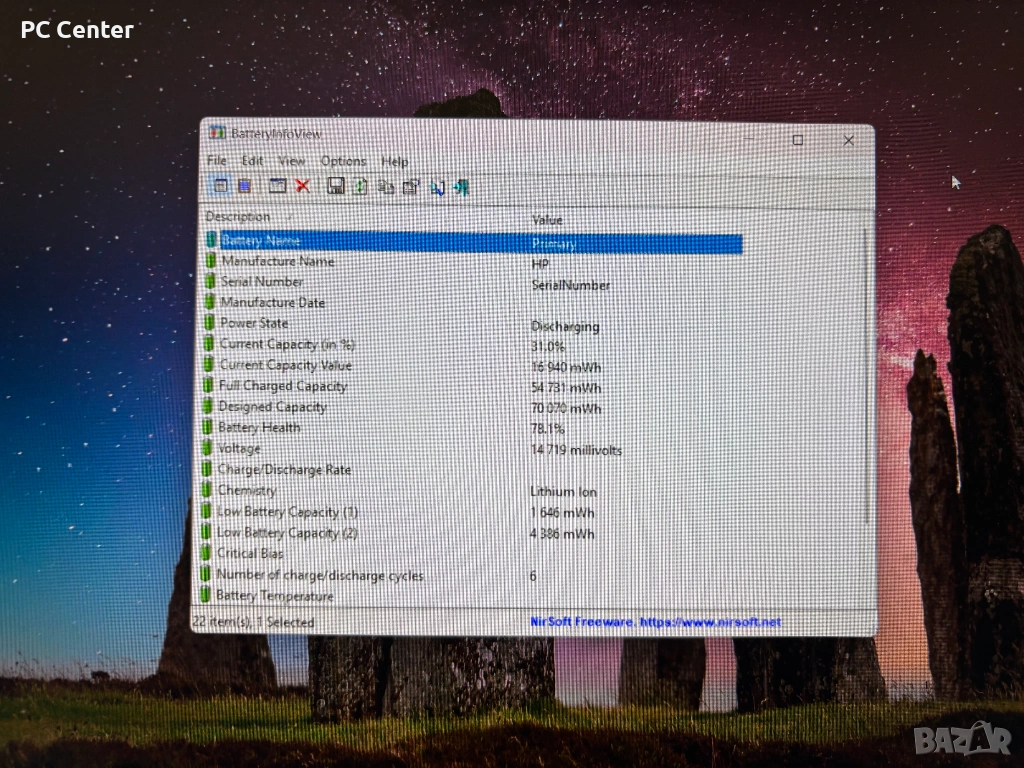1024x768 pixels.
Task: Switch to the Battery Log view icon
Action: point(244,185)
